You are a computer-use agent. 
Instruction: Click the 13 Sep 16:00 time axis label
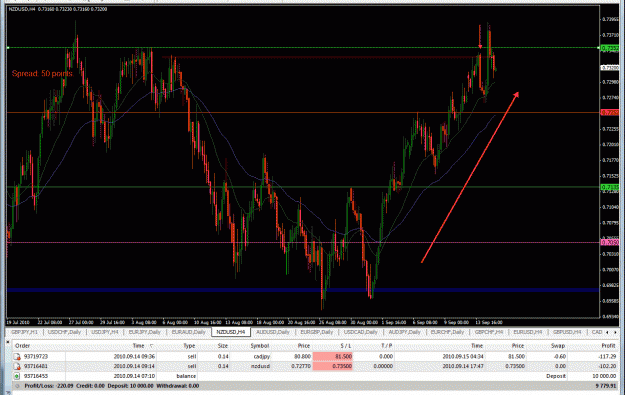tap(488, 322)
